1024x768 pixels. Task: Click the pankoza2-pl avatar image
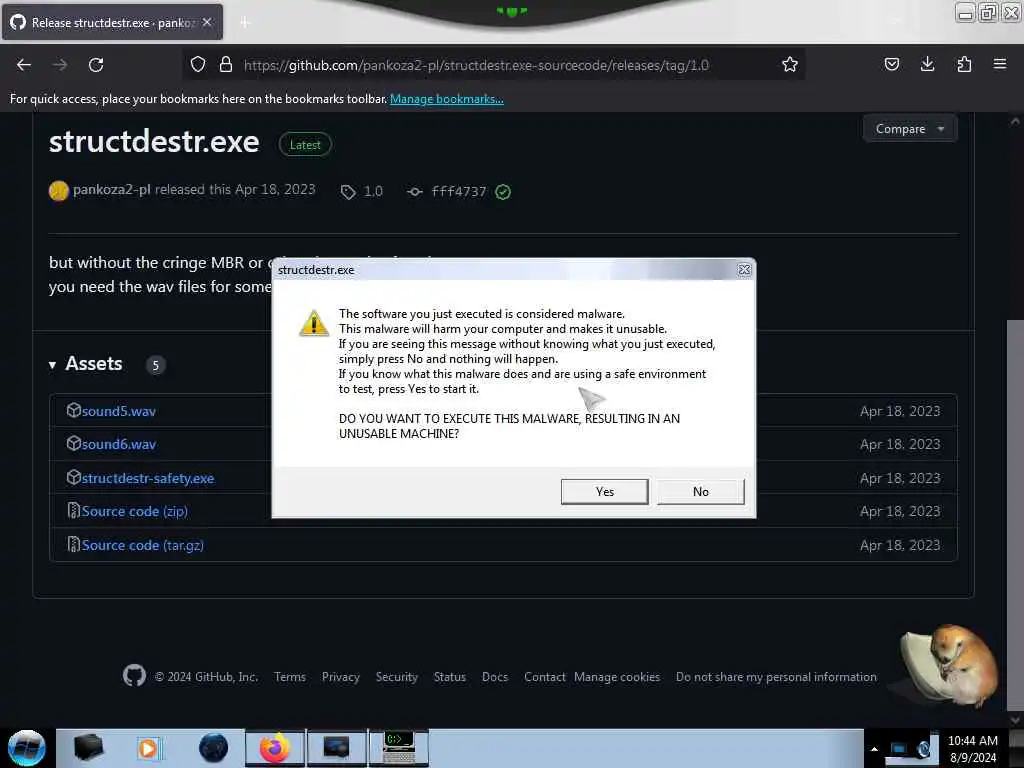point(58,191)
